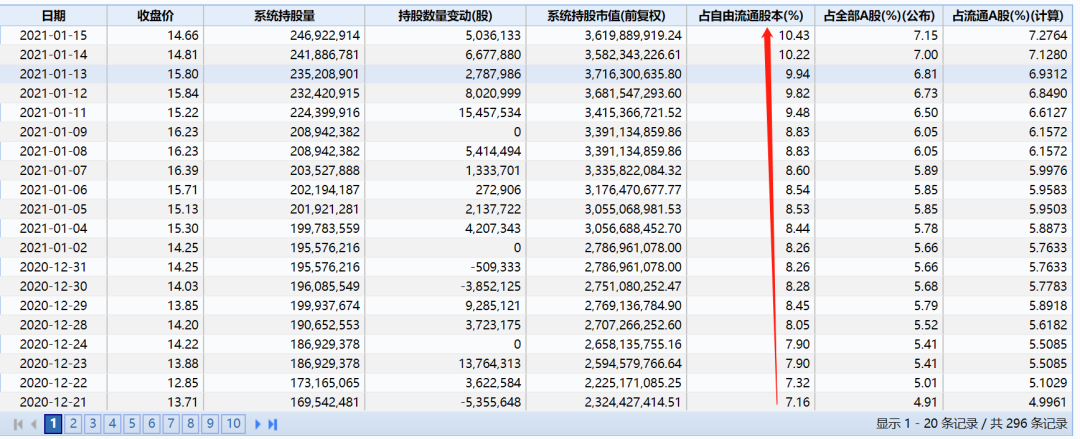Select the 2020-12-22 date cell
The width and height of the screenshot is (1080, 439).
(54, 382)
